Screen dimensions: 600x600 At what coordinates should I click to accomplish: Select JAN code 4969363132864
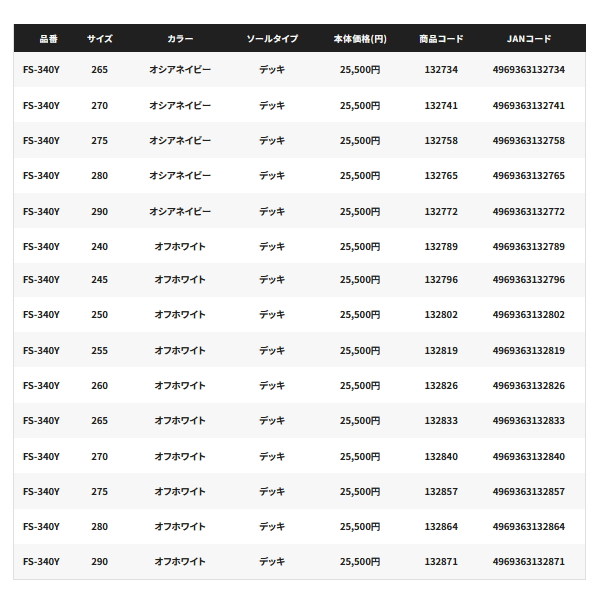pyautogui.click(x=529, y=527)
